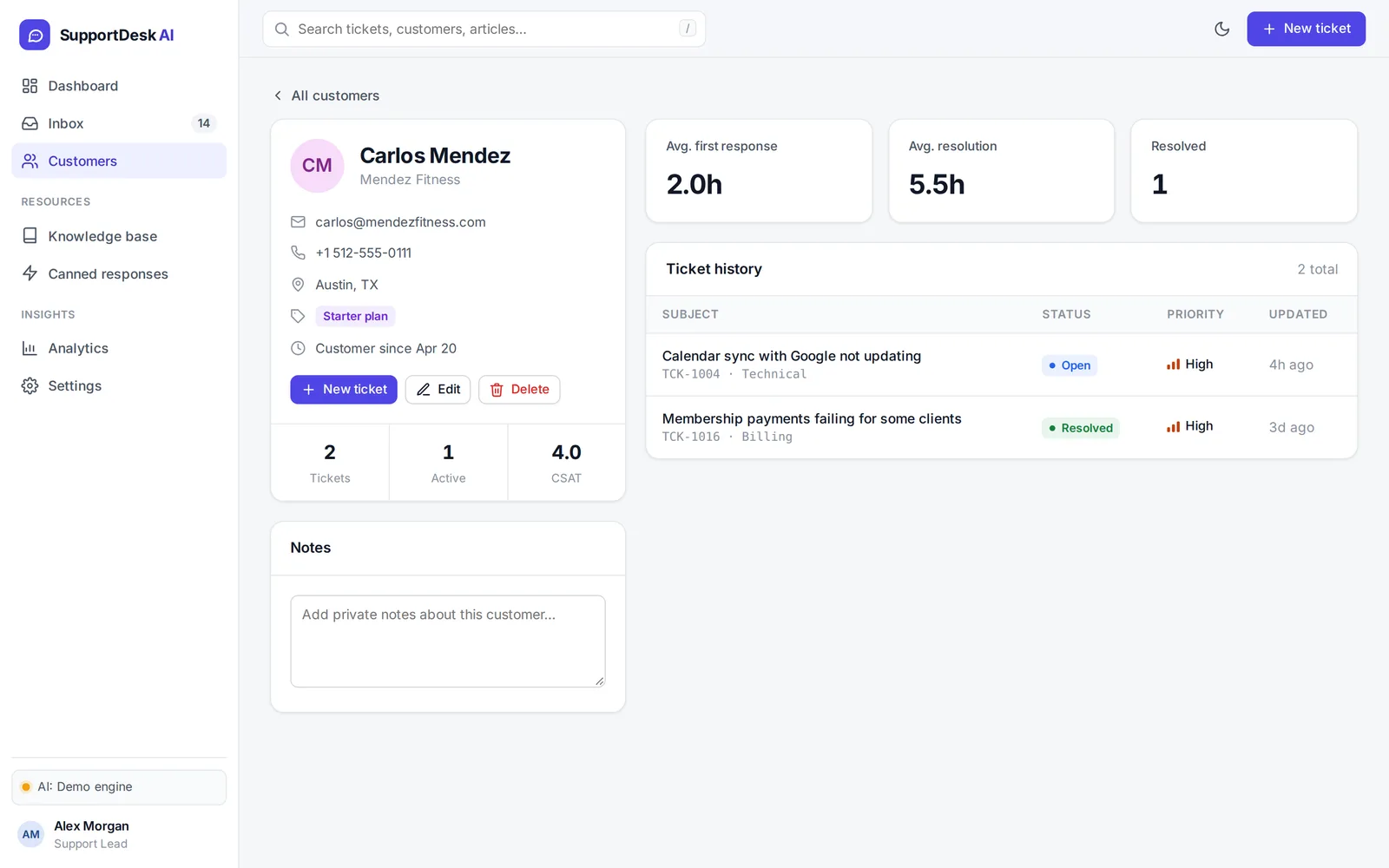Go to Analytics in sidebar
Image resolution: width=1389 pixels, height=868 pixels.
119,348
